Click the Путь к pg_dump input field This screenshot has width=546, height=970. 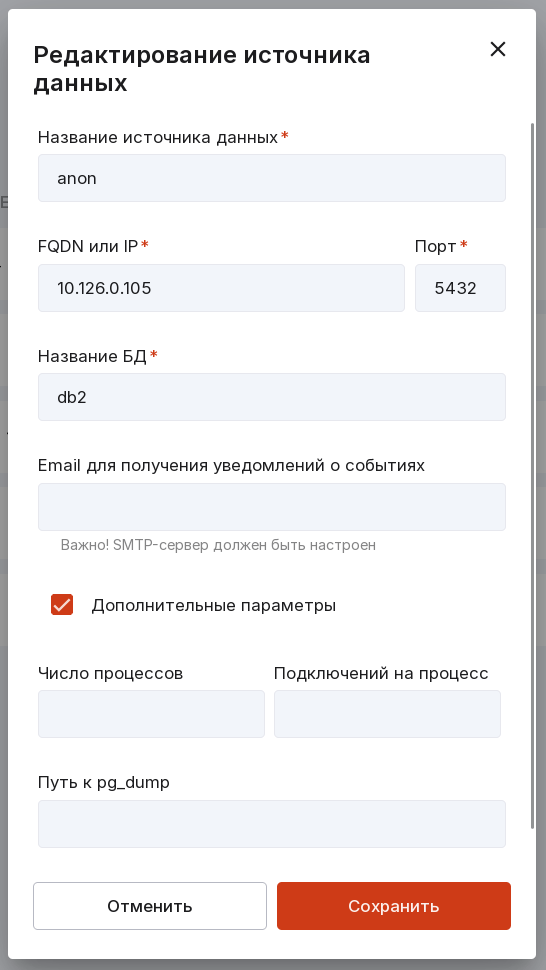272,824
